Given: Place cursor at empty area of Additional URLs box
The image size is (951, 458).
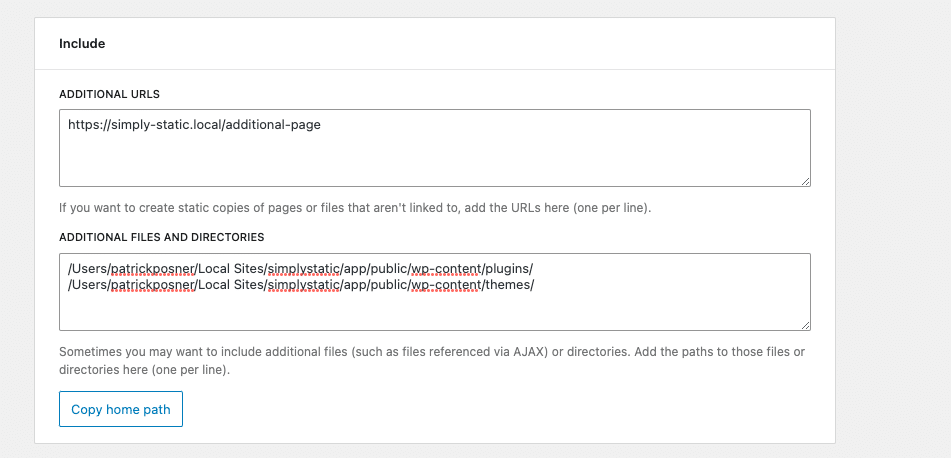Looking at the screenshot, I should (x=435, y=161).
